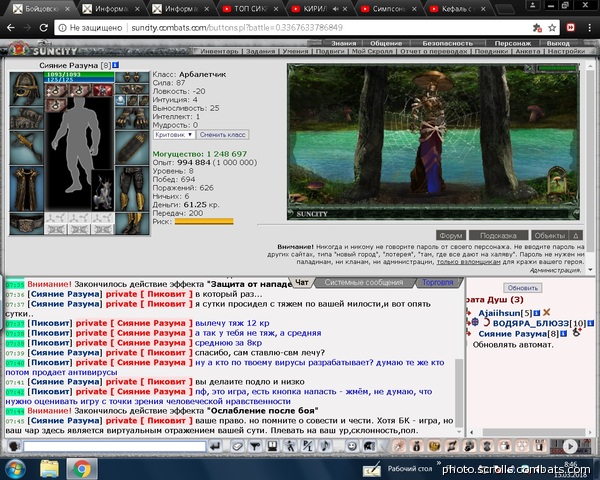
Task: Click the green health bar 1093/1093
Action: 79,74
